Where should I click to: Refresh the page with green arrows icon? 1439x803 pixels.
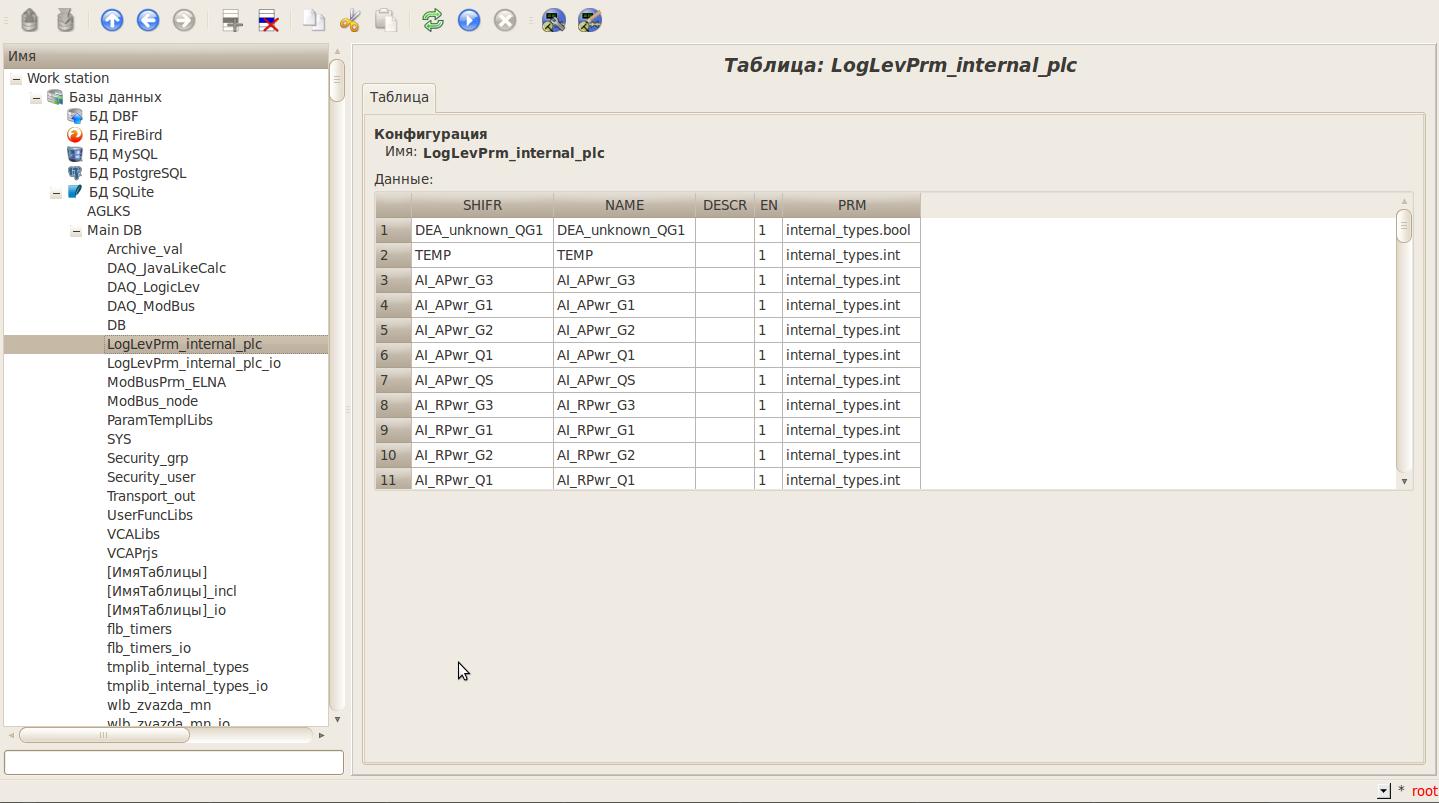(433, 20)
